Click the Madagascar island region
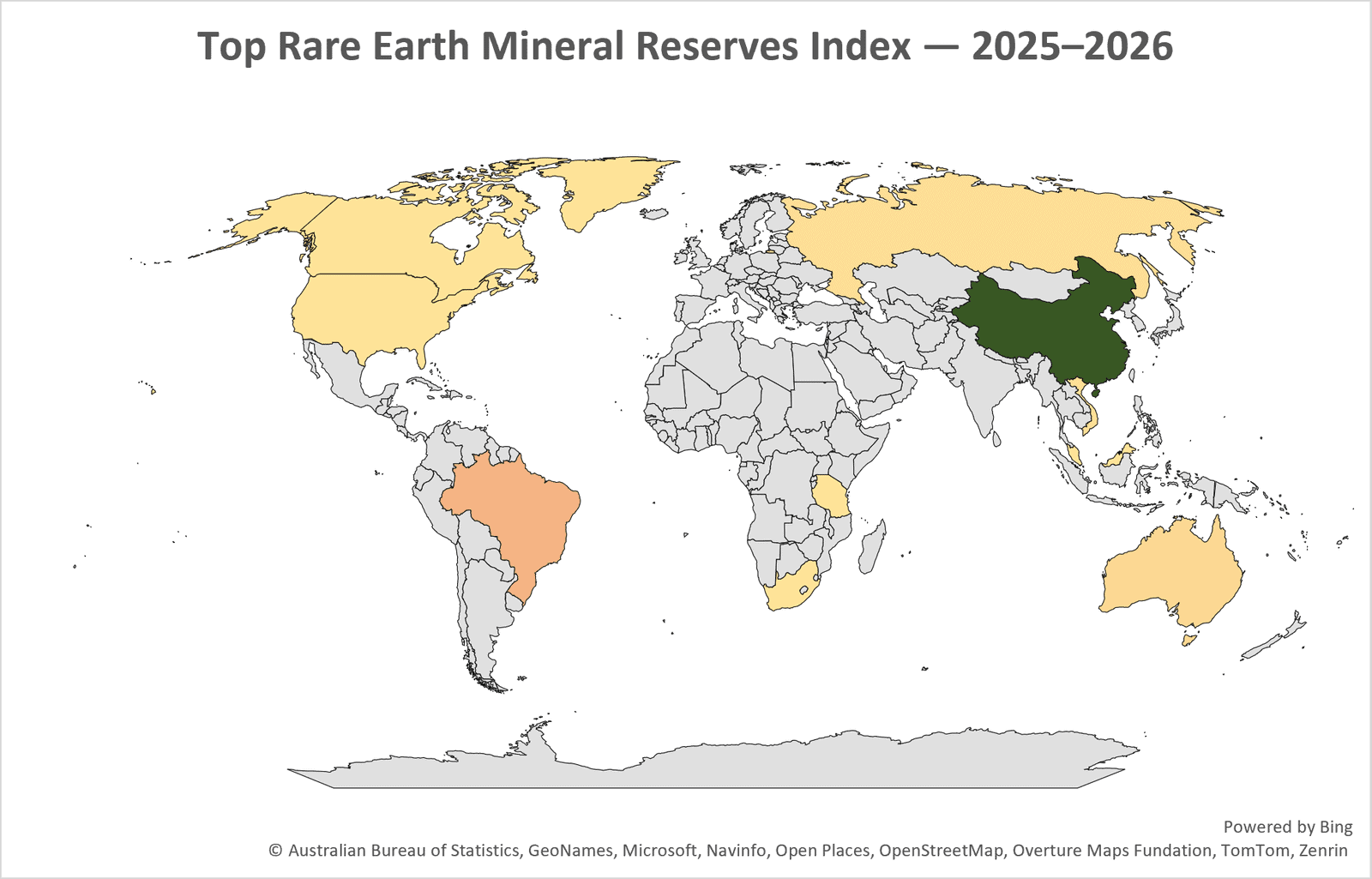This screenshot has height=879, width=1372. click(871, 547)
